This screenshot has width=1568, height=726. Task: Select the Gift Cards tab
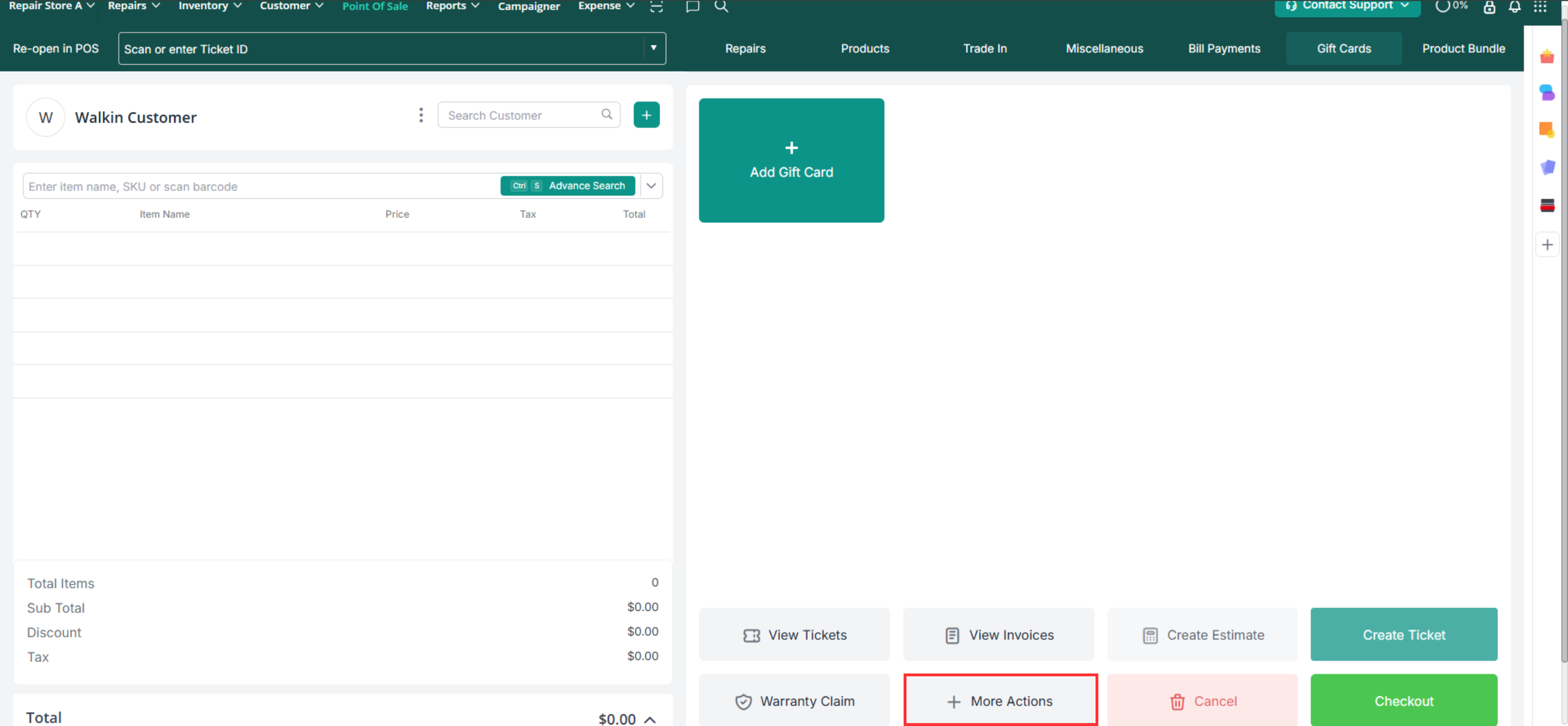[1344, 48]
